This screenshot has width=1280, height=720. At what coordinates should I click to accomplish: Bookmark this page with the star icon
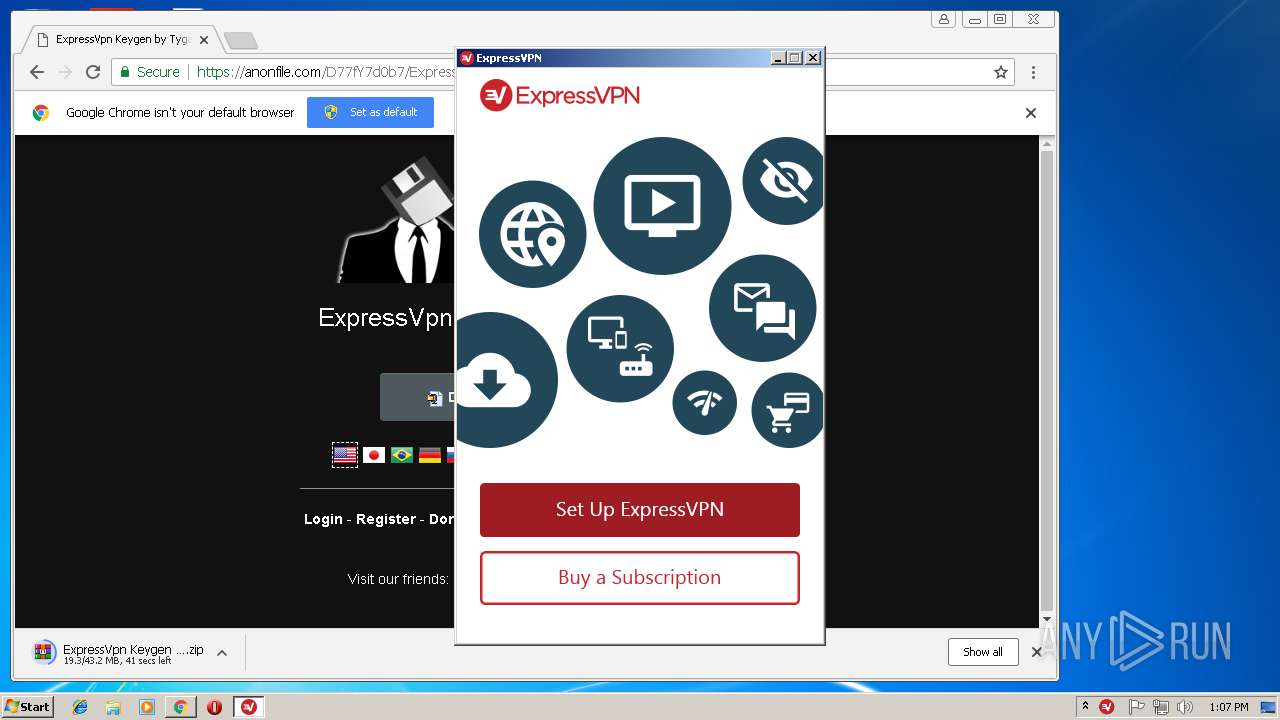click(x=1001, y=72)
